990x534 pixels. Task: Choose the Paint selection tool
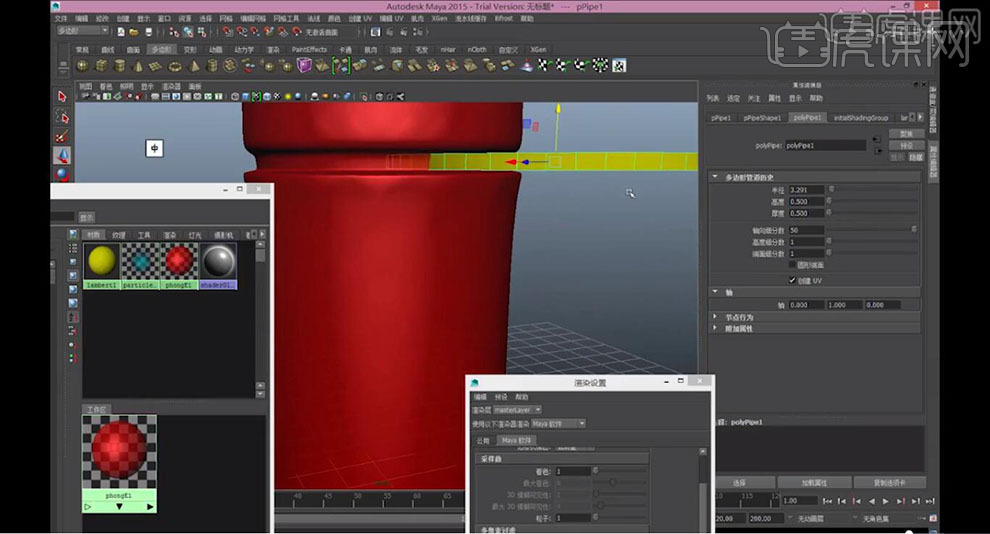click(62, 136)
